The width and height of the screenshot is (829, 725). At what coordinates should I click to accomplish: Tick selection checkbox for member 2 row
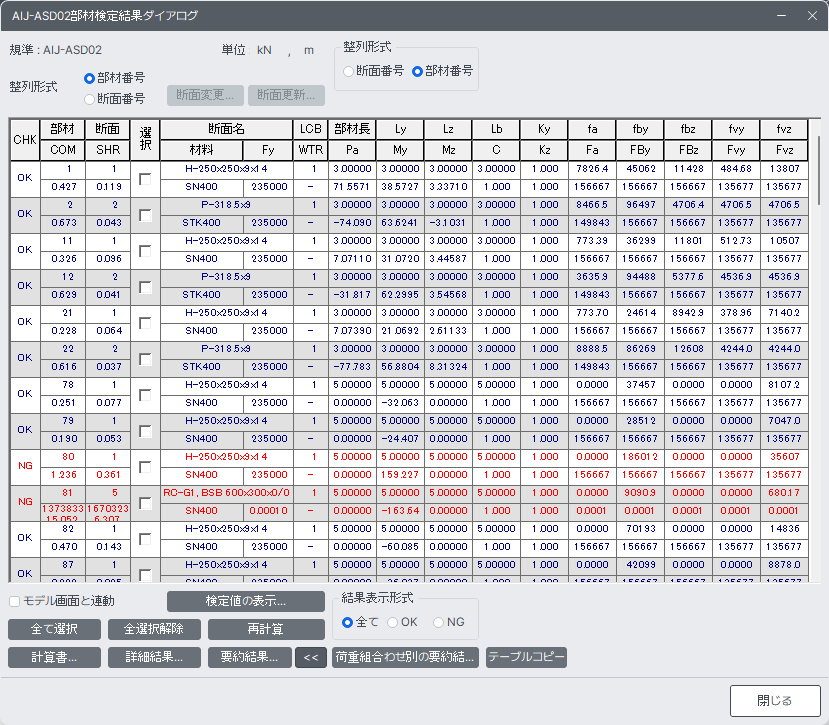coord(145,215)
